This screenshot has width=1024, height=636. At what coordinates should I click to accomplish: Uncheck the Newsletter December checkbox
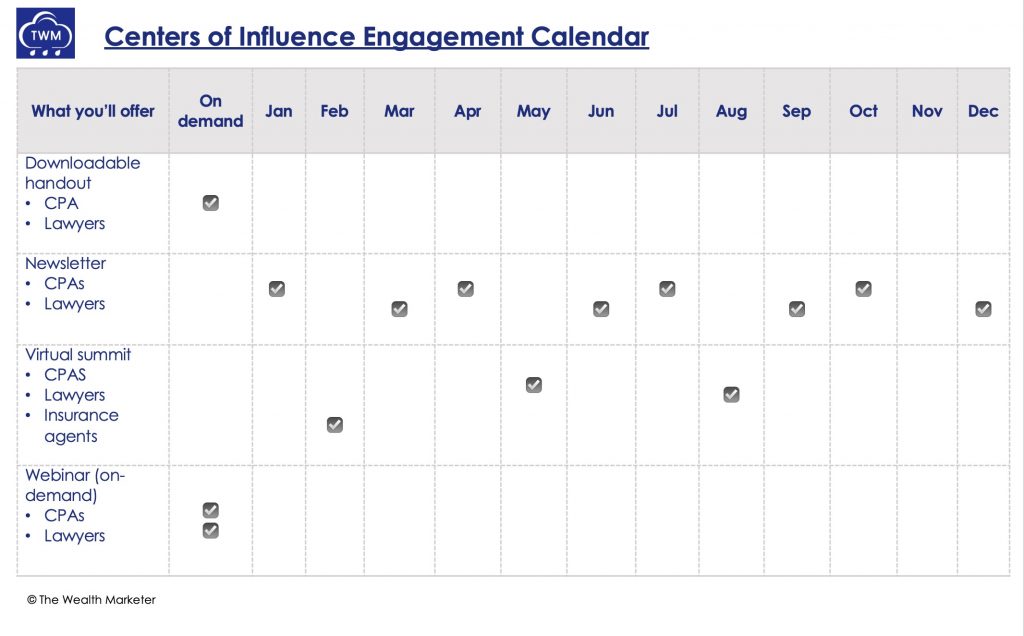tap(984, 309)
